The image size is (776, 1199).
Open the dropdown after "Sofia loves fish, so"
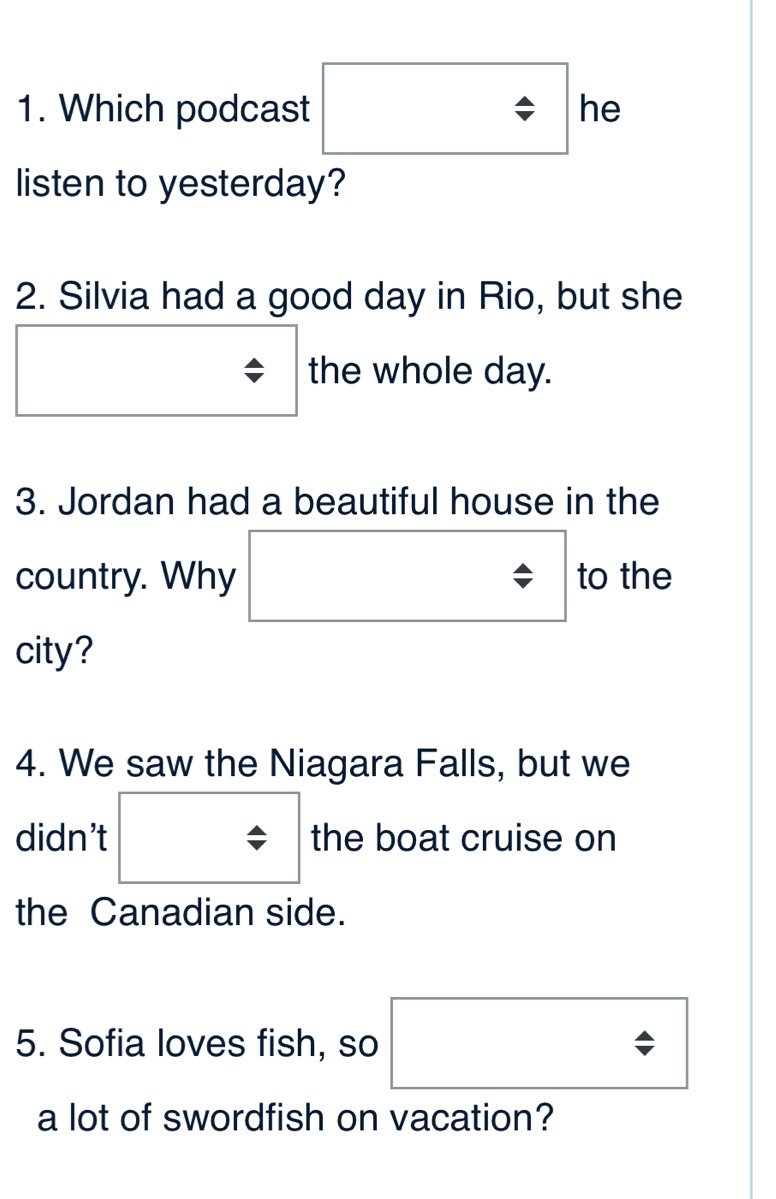[539, 1043]
